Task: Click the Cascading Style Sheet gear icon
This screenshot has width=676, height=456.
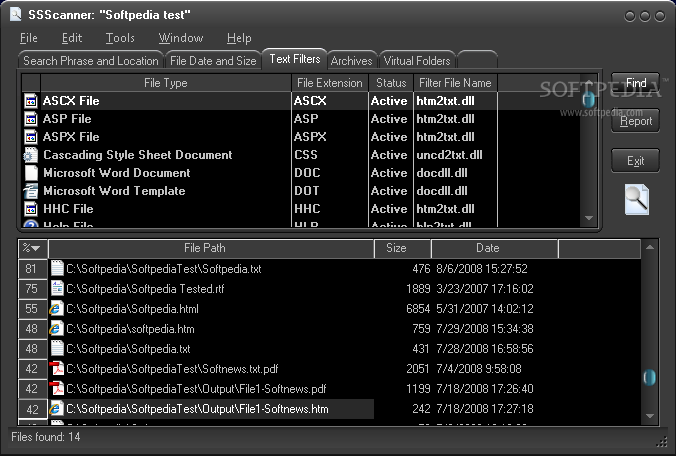Action: [31, 155]
